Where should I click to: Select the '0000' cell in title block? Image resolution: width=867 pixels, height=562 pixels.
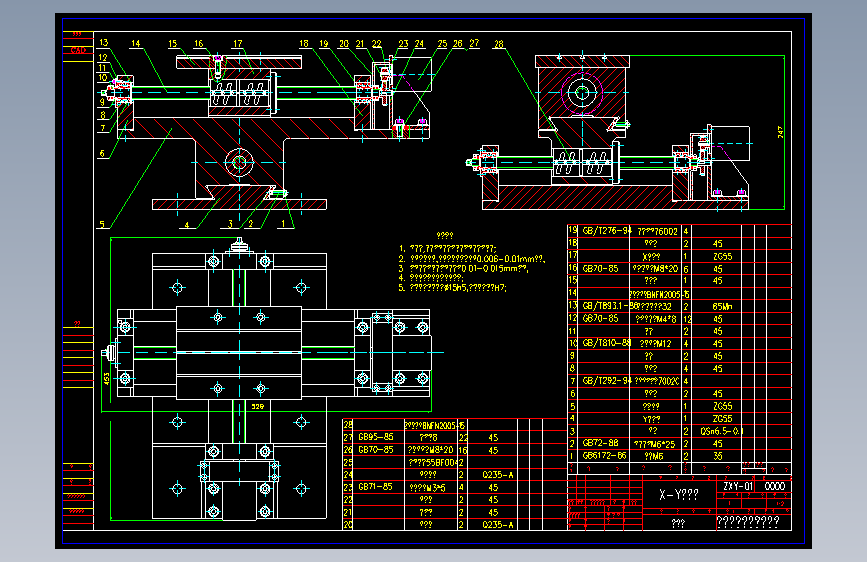click(775, 486)
